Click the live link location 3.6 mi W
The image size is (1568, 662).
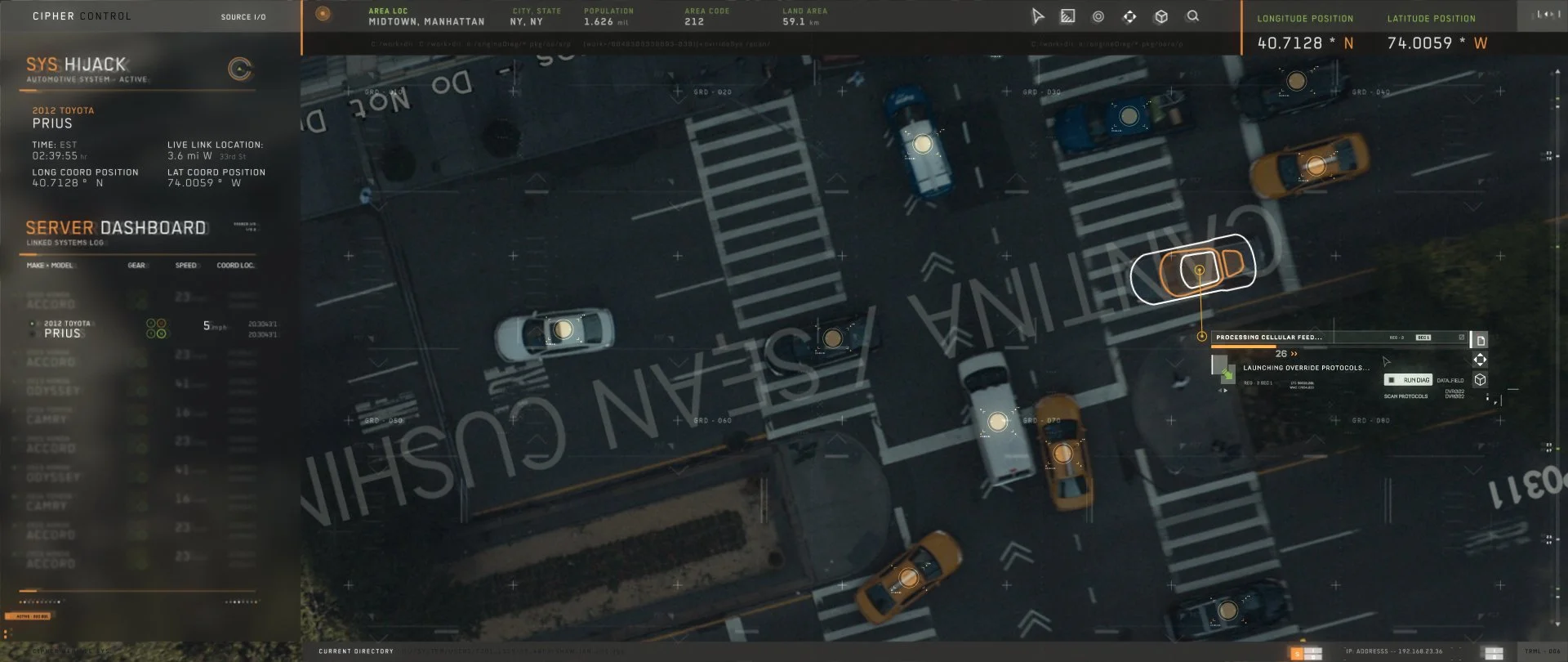(189, 156)
